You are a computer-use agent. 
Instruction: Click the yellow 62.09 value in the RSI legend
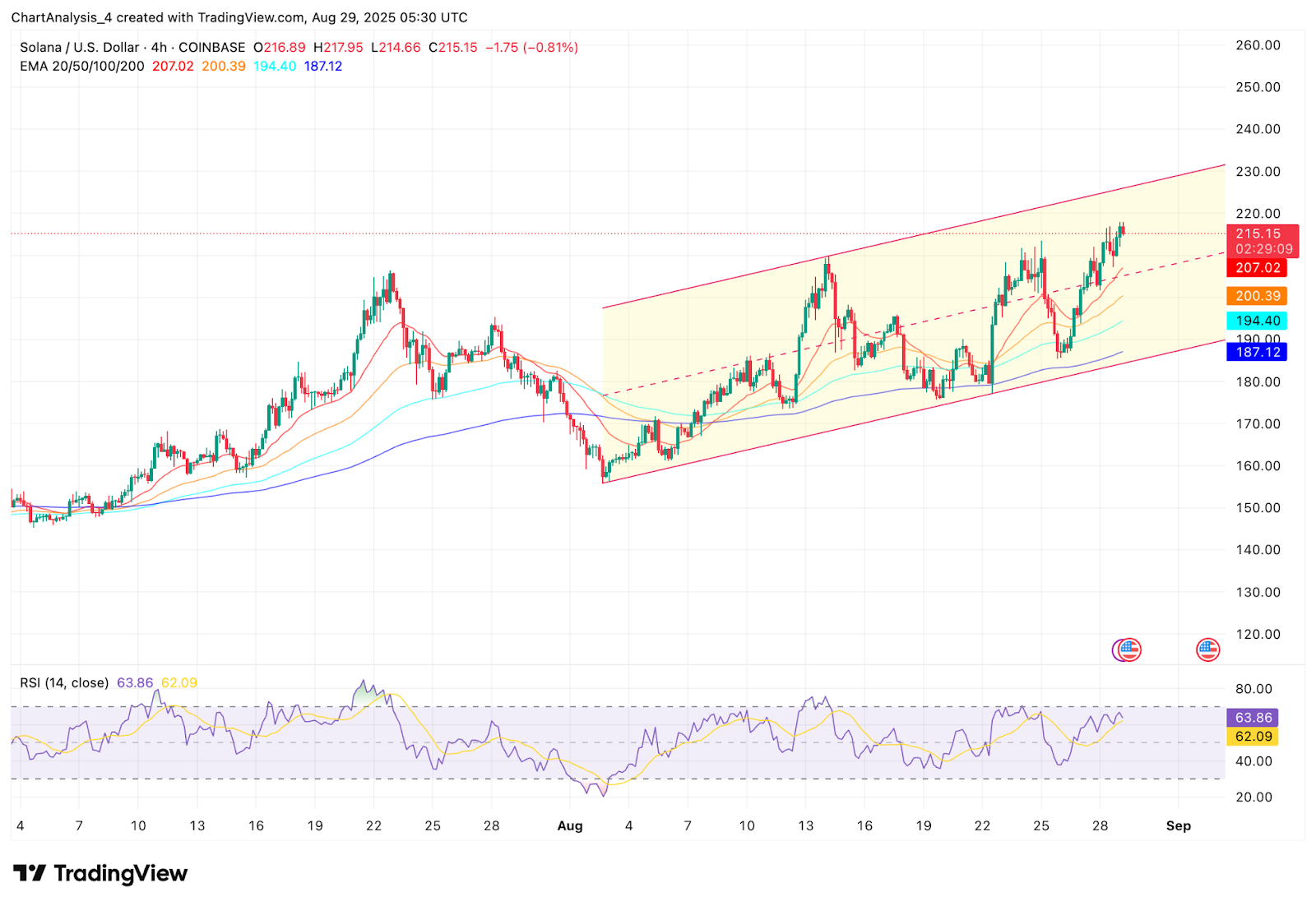click(179, 682)
